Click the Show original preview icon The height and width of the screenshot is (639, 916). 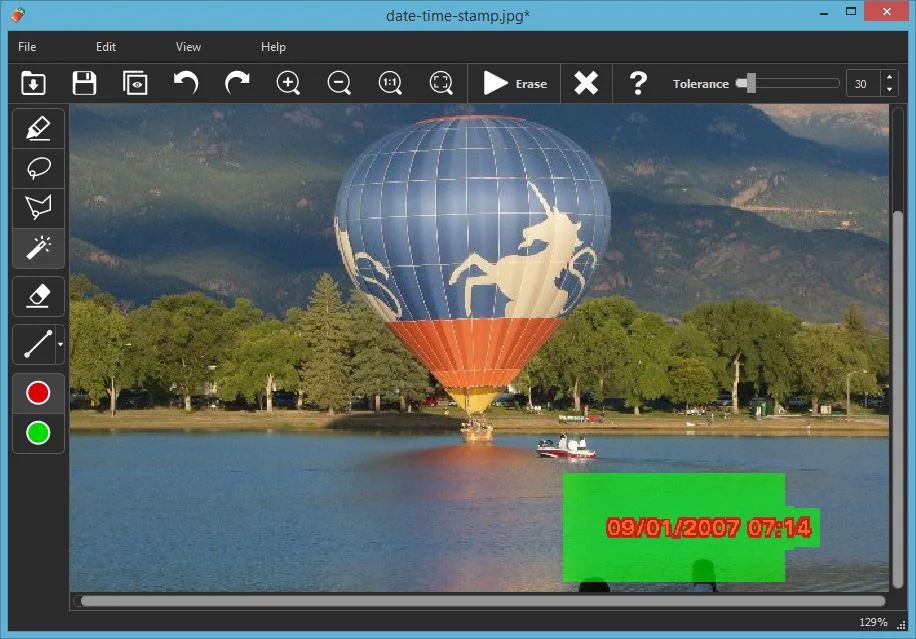pos(135,83)
